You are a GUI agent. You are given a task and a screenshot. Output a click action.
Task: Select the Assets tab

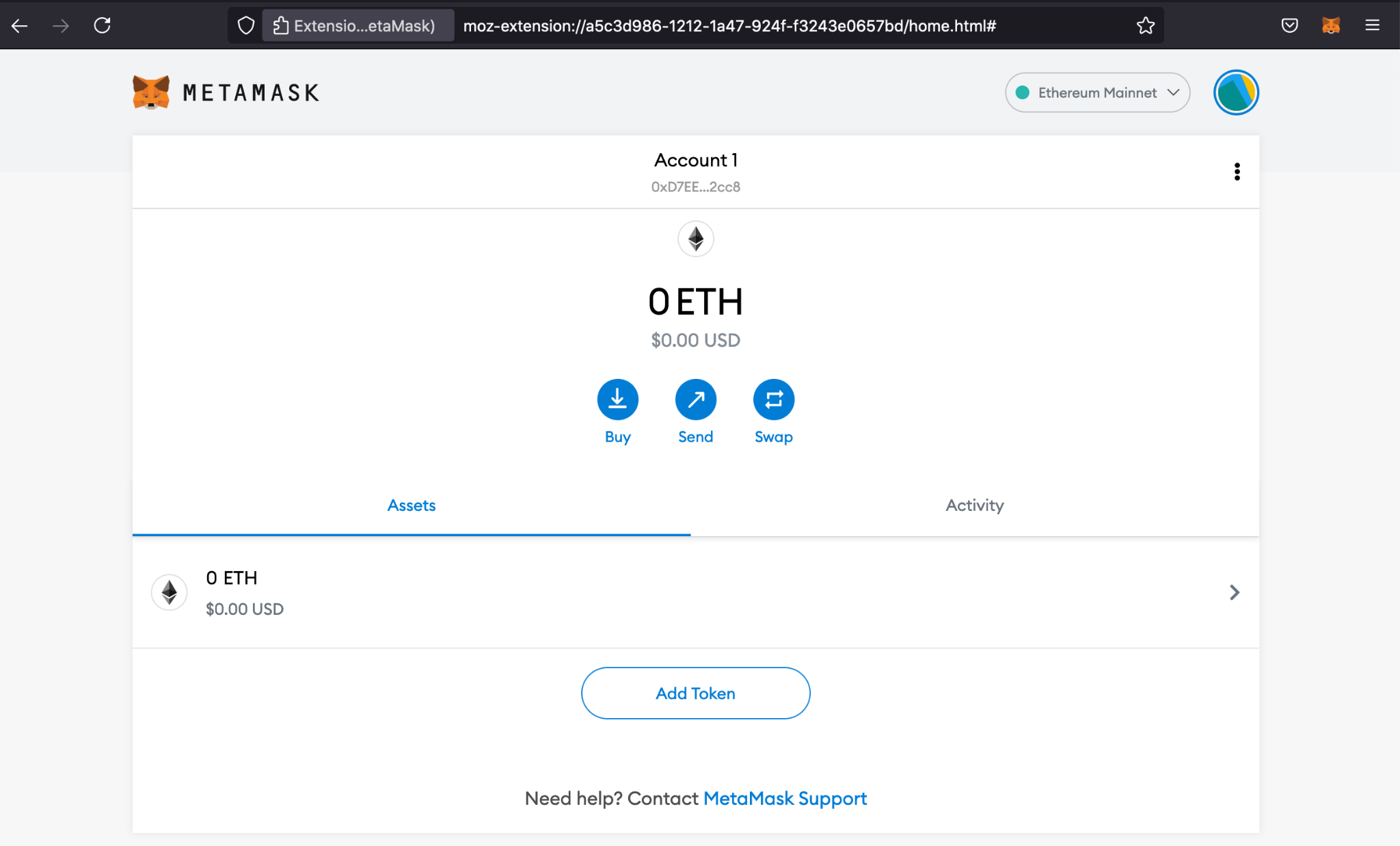411,505
